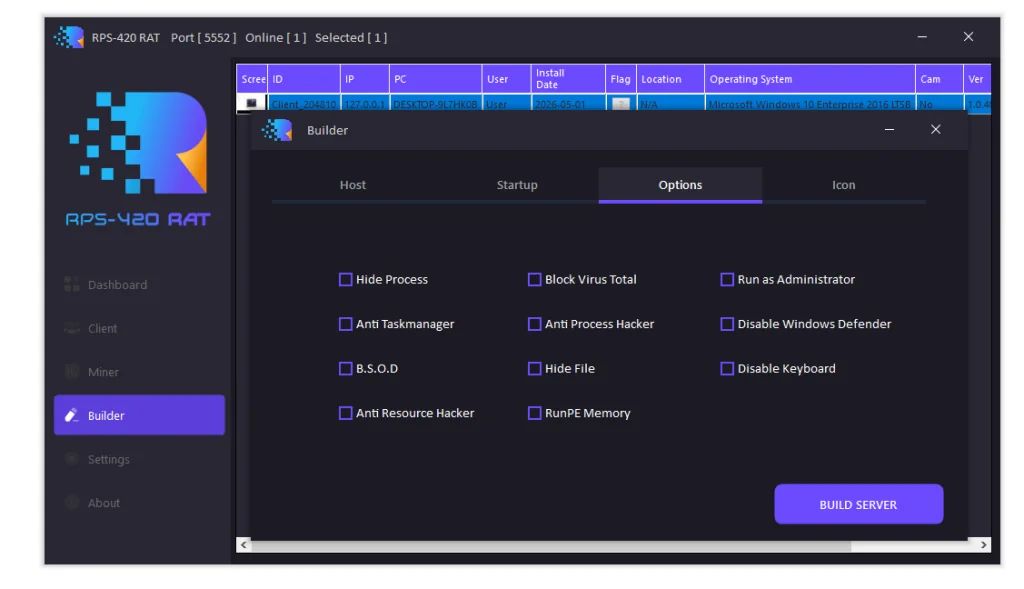This screenshot has height=589, width=1024.
Task: Toggle the Anti Taskmanager checkbox
Action: pos(345,324)
